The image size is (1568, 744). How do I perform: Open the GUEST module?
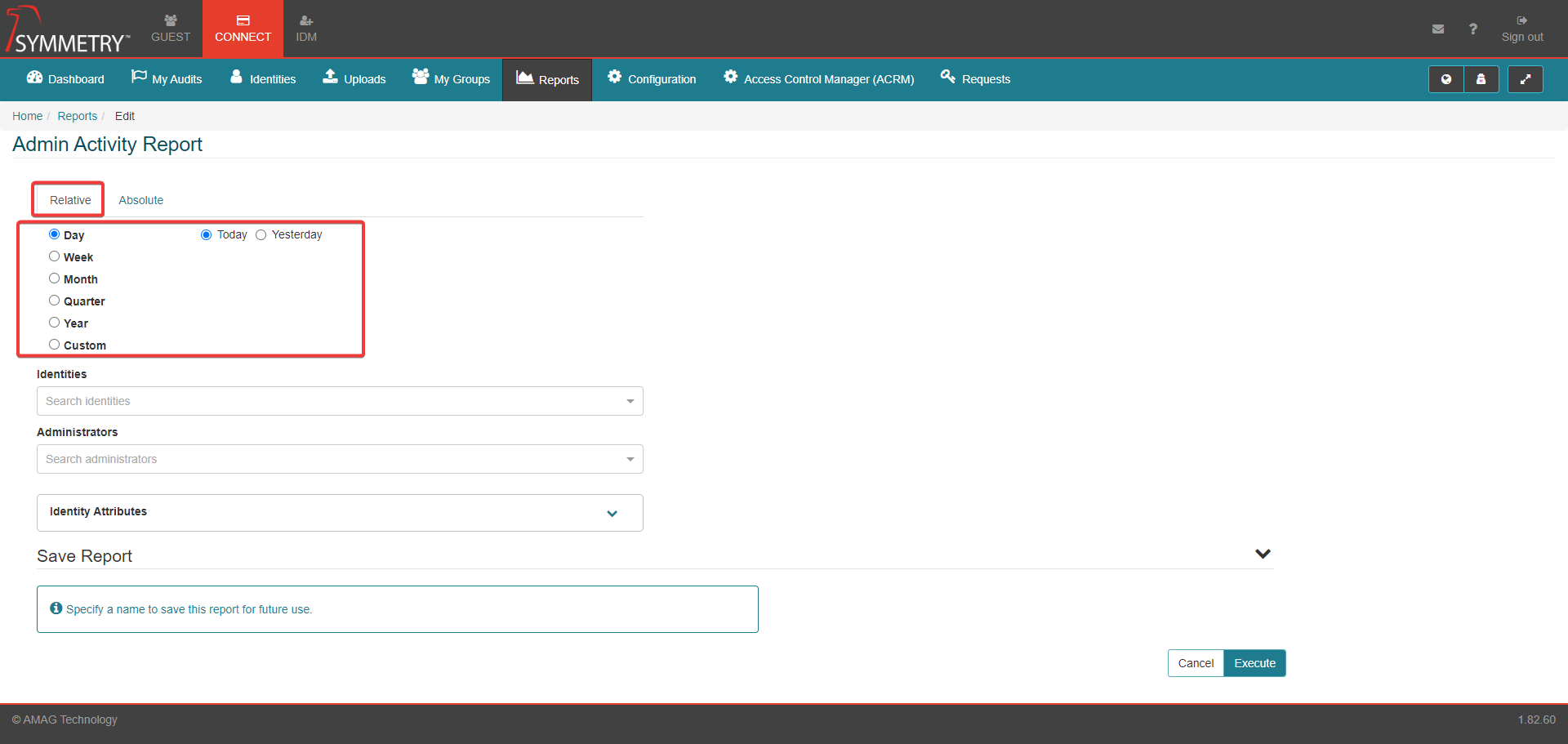click(171, 29)
